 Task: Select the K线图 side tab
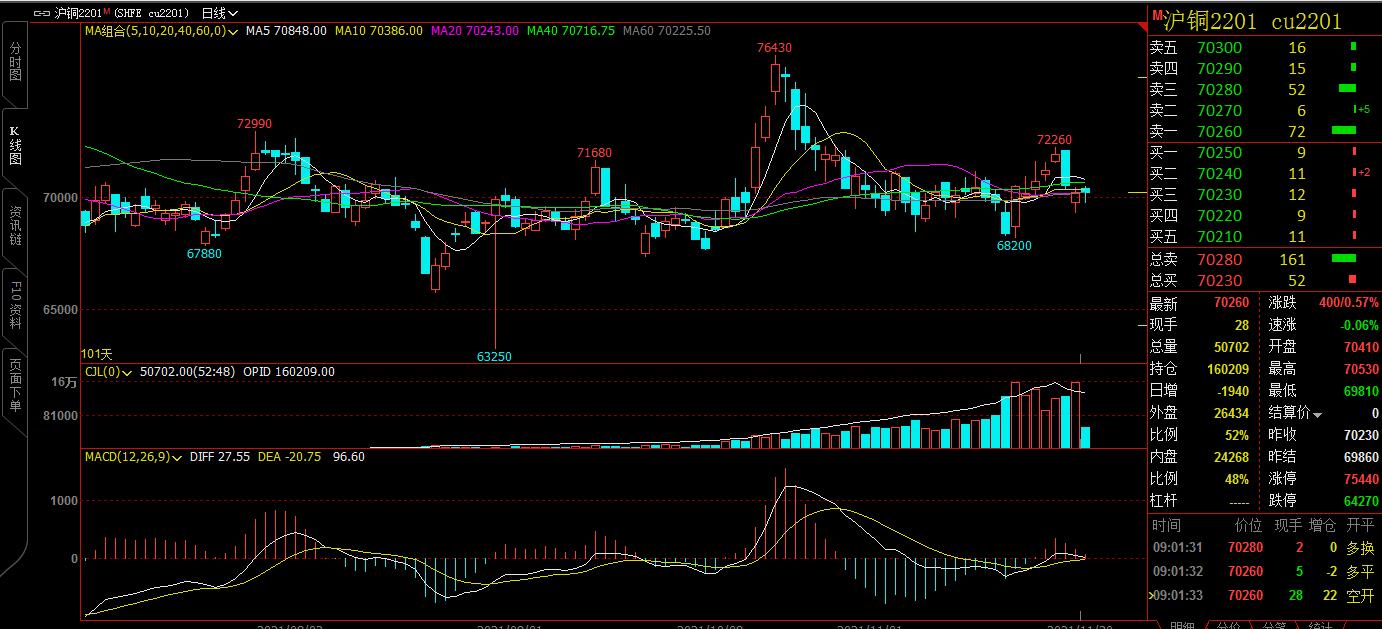15,146
